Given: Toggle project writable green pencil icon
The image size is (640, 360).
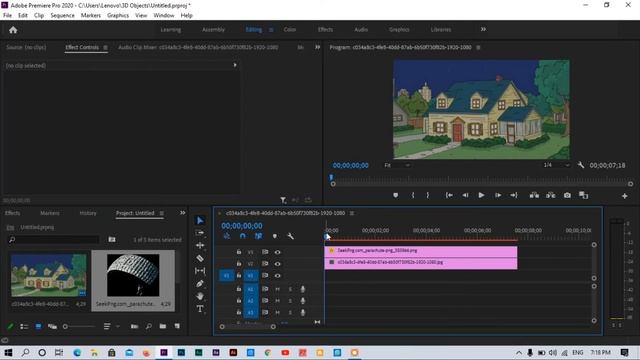Looking at the screenshot, I should point(11,326).
